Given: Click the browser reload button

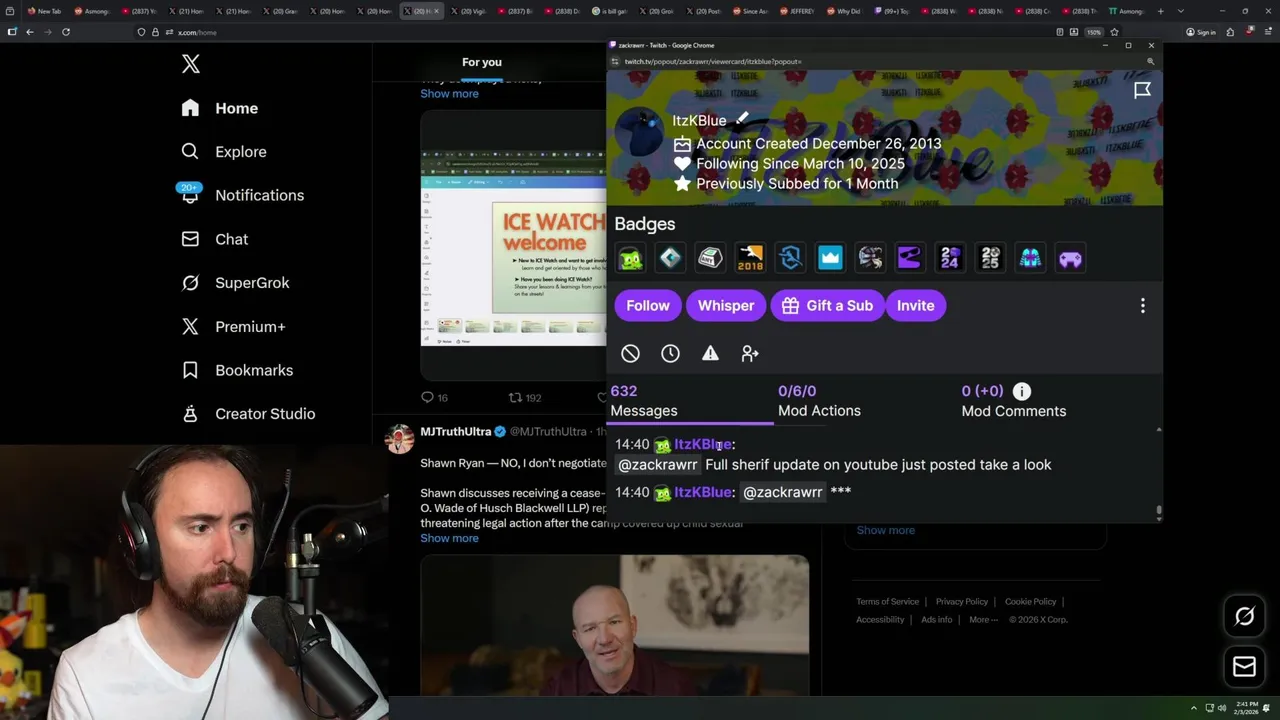Looking at the screenshot, I should (x=66, y=32).
